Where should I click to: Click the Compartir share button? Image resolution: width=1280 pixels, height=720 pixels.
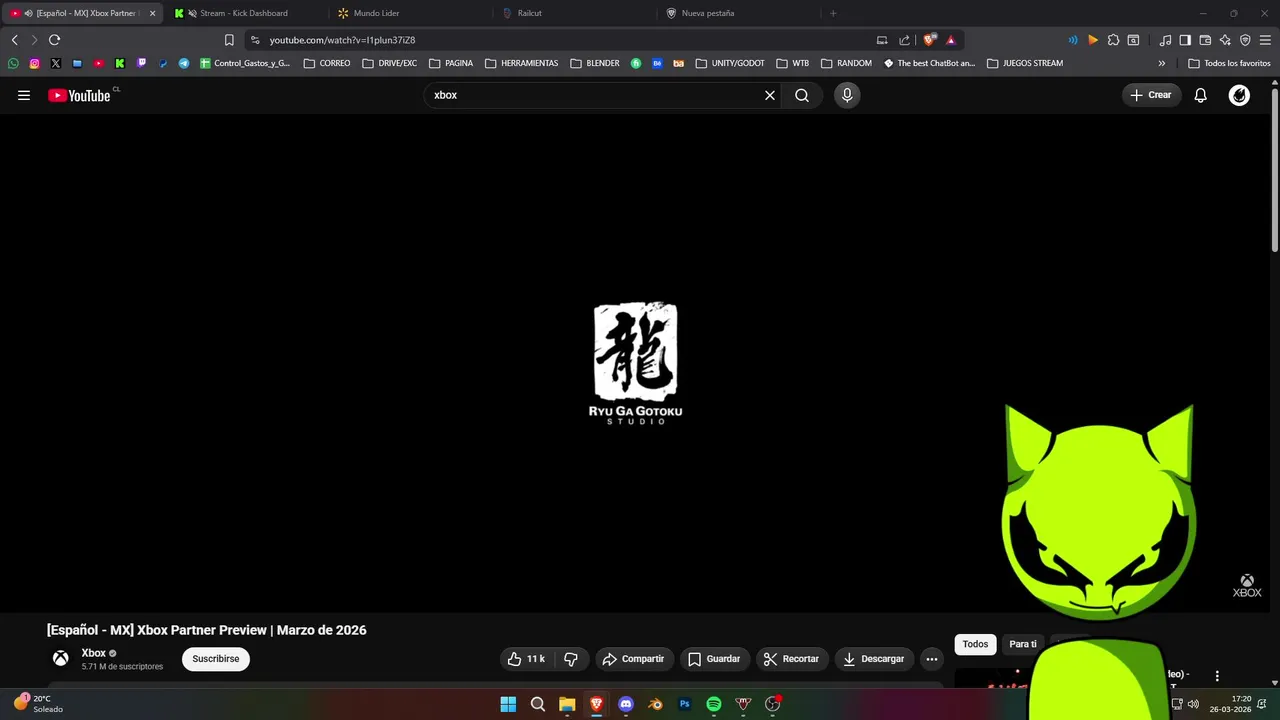(634, 659)
